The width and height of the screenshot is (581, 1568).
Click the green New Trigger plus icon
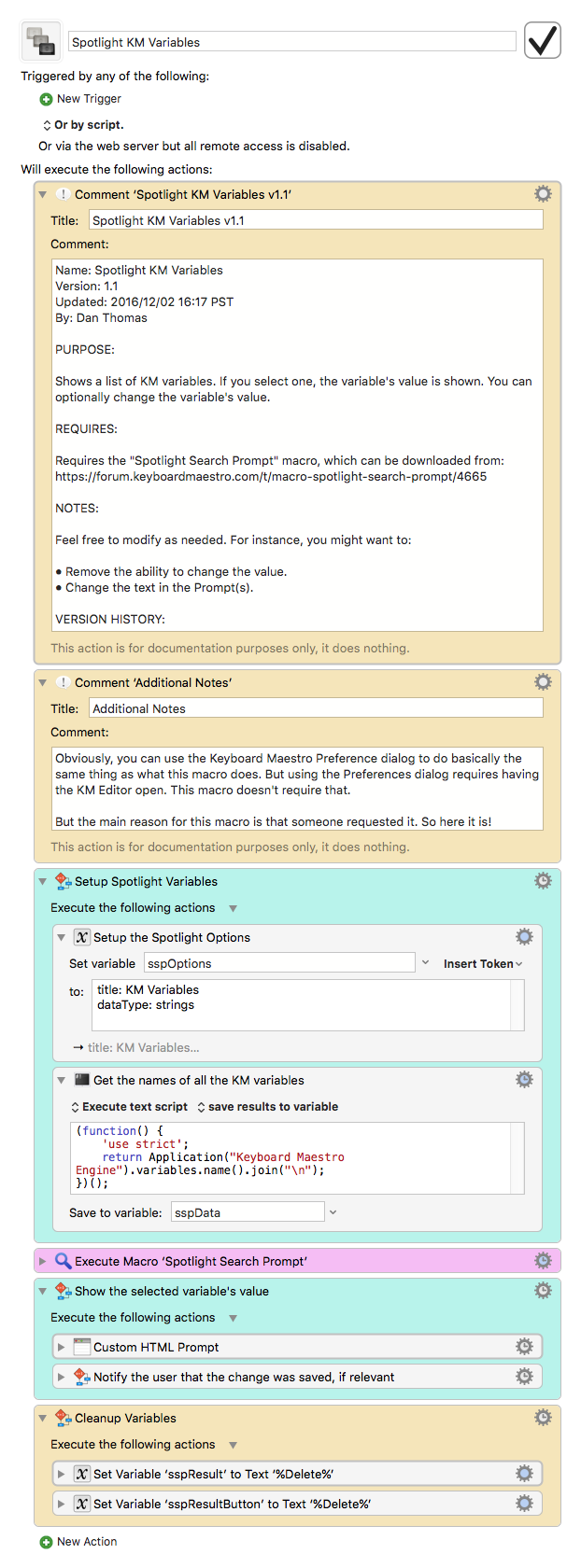point(46,99)
